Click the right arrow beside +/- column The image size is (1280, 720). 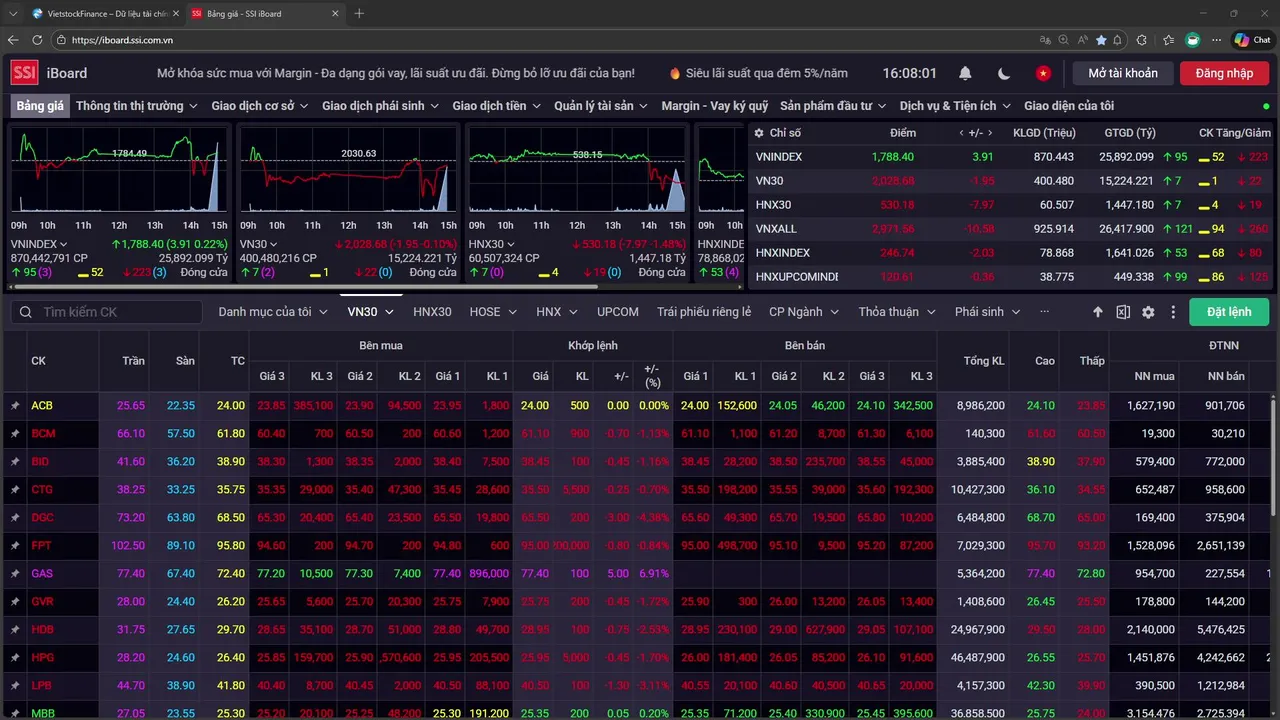point(990,133)
